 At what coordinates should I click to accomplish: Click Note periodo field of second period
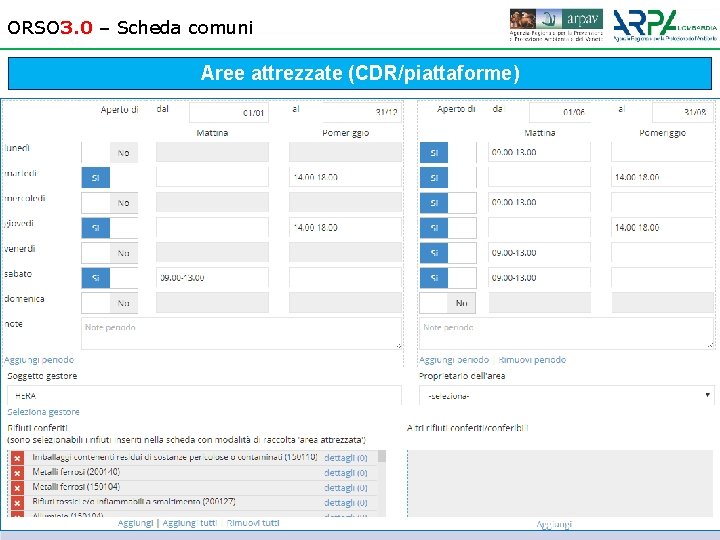click(x=567, y=333)
